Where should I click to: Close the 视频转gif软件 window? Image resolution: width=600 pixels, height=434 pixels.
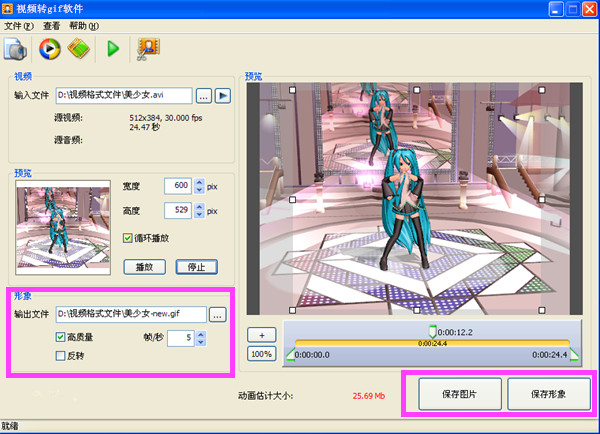[x=590, y=9]
